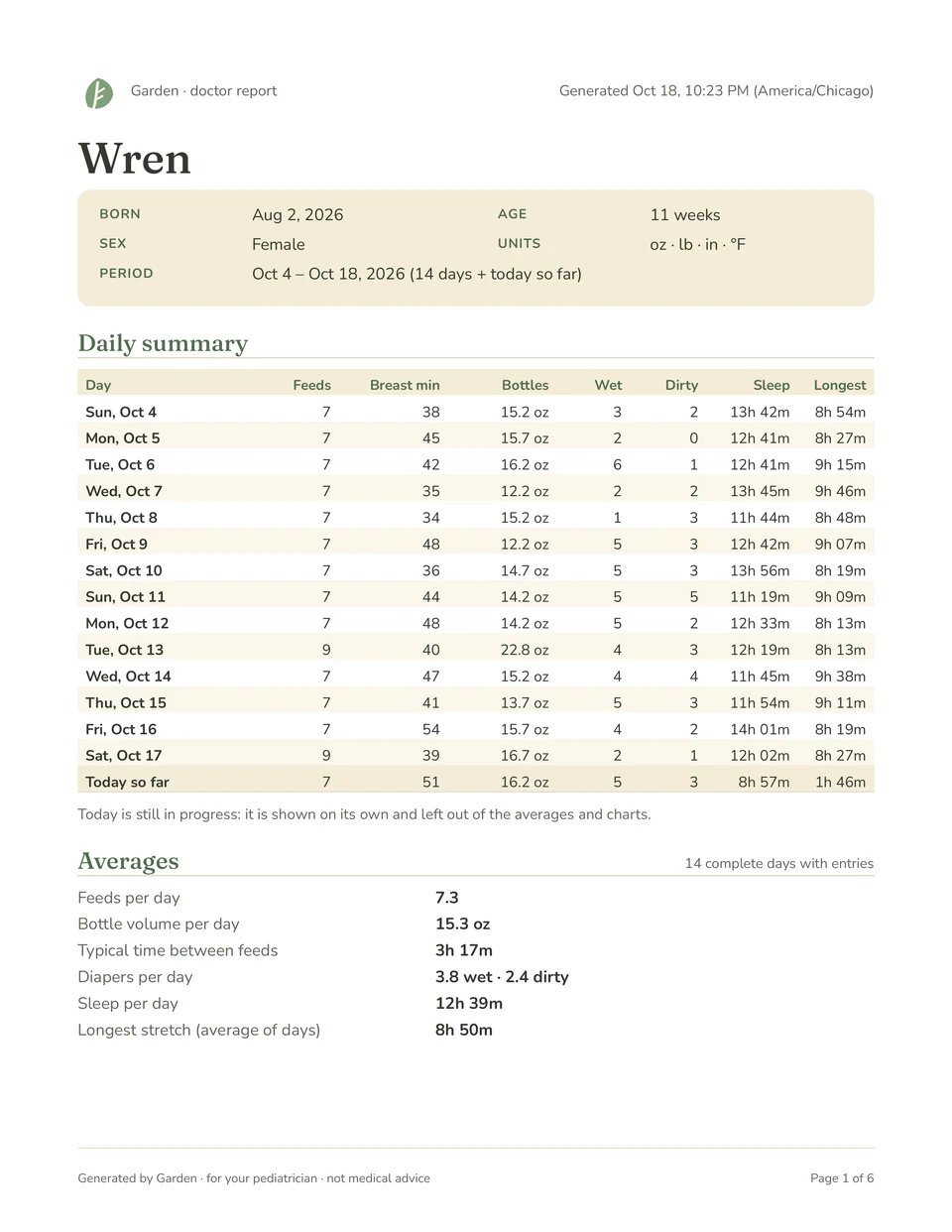Click the Garden leaf logo icon
Screen dimensions: 952x1232
pyautogui.click(x=99, y=93)
